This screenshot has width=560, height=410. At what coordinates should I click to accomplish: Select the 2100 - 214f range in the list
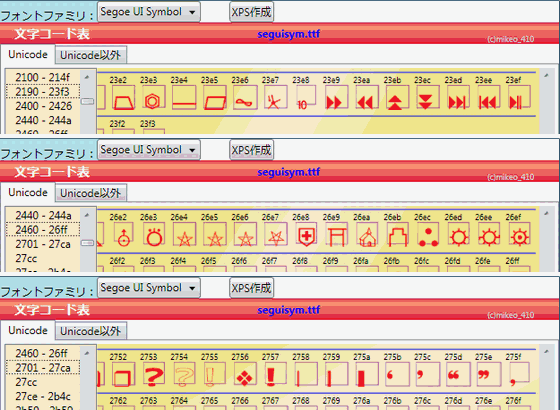[43, 77]
